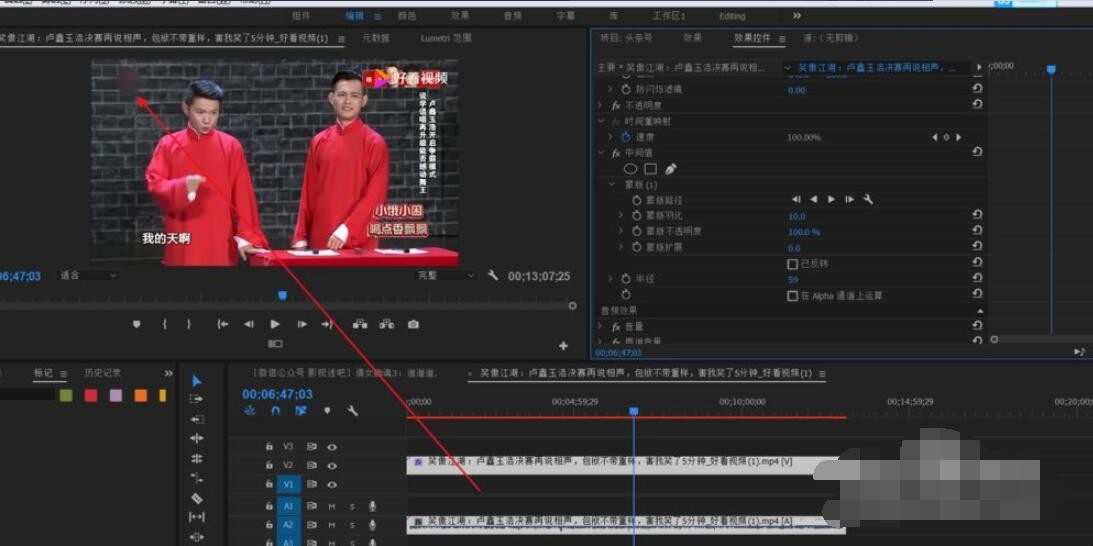The width and height of the screenshot is (1093, 546).
Task: Toggle snap in the timeline
Action: tap(275, 411)
